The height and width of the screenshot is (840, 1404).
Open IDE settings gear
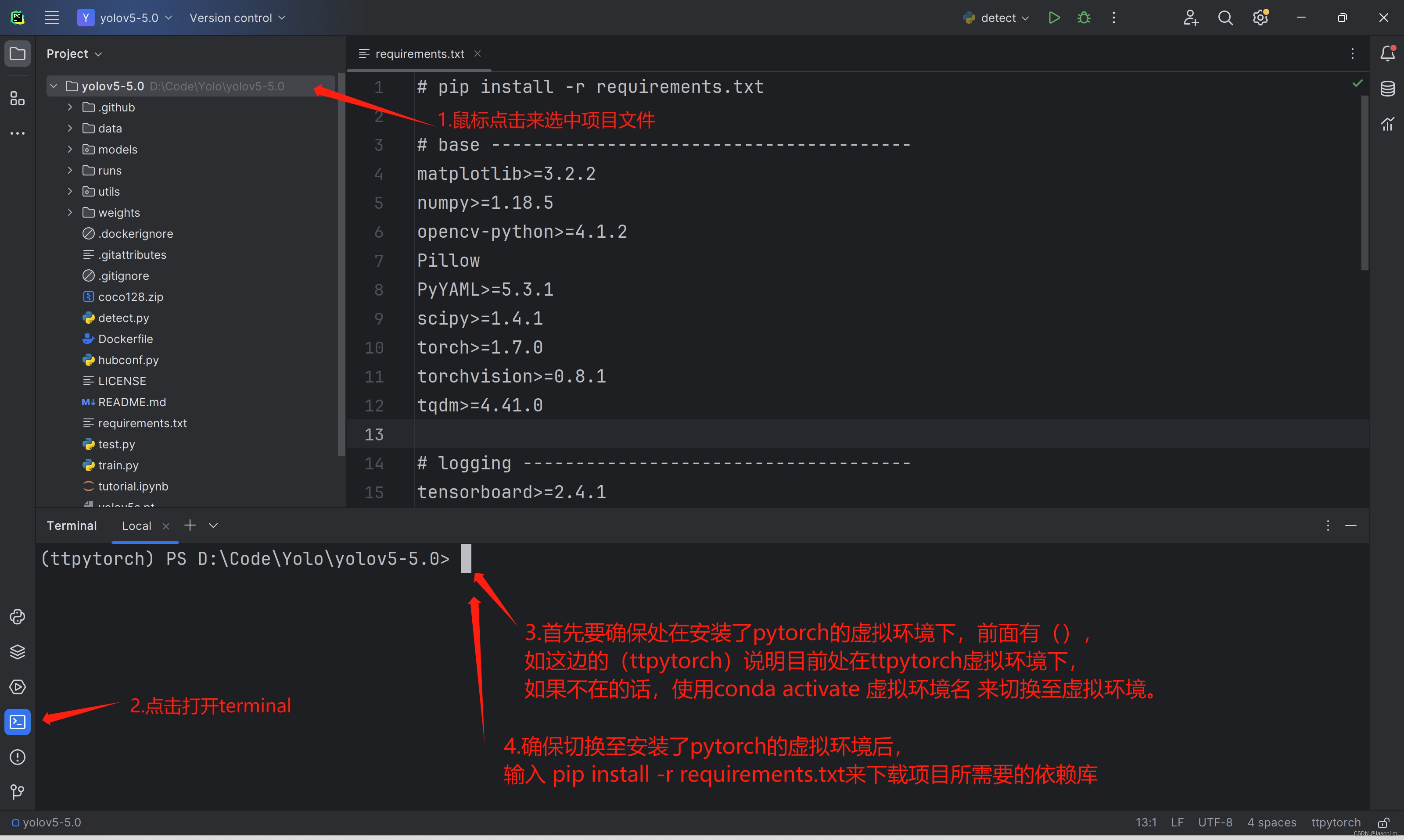click(1260, 18)
